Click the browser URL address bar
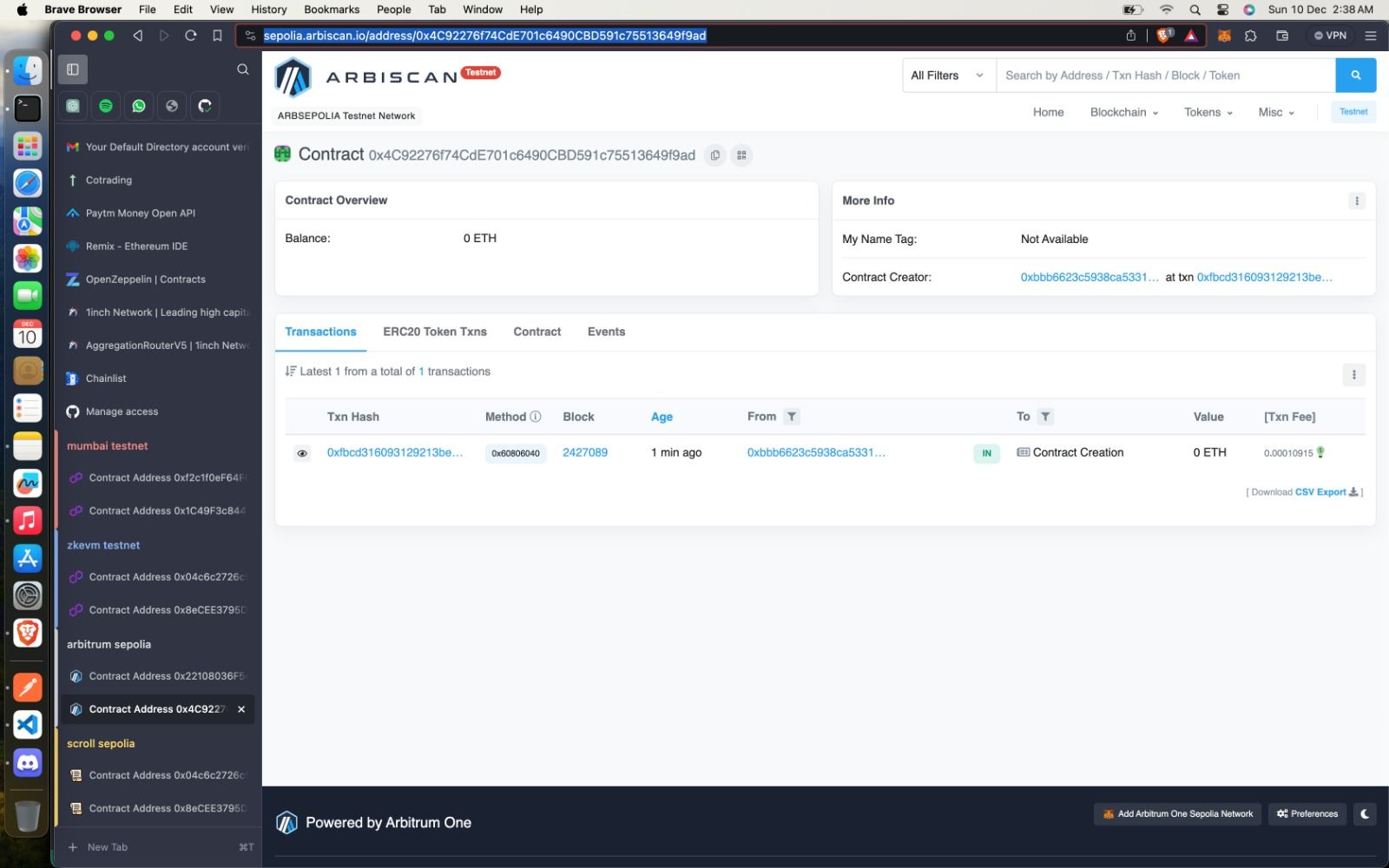This screenshot has height=868, width=1389. pos(686,36)
